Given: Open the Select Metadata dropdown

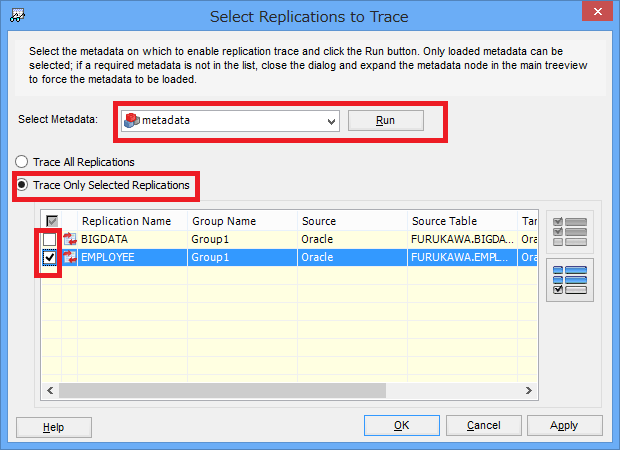Looking at the screenshot, I should coord(332,121).
